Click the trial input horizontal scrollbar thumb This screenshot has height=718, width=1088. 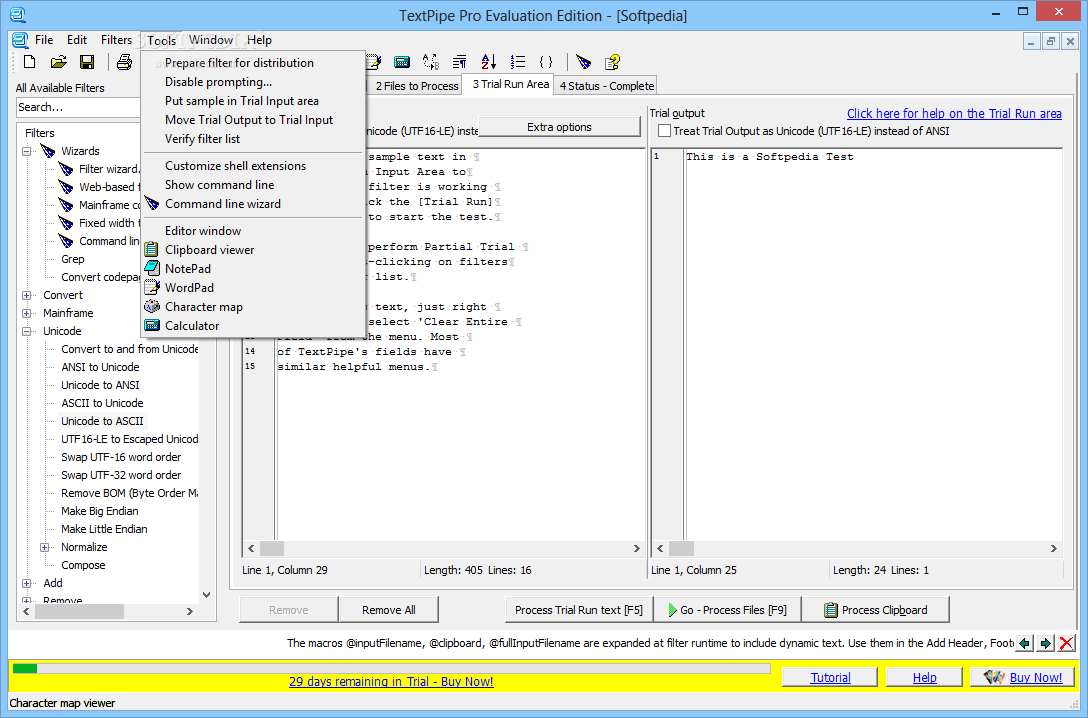(x=271, y=549)
